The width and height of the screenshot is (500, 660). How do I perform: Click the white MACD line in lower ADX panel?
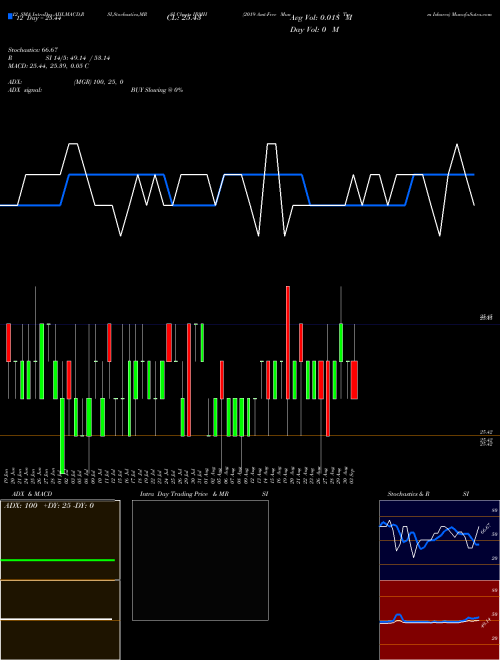click(56, 619)
